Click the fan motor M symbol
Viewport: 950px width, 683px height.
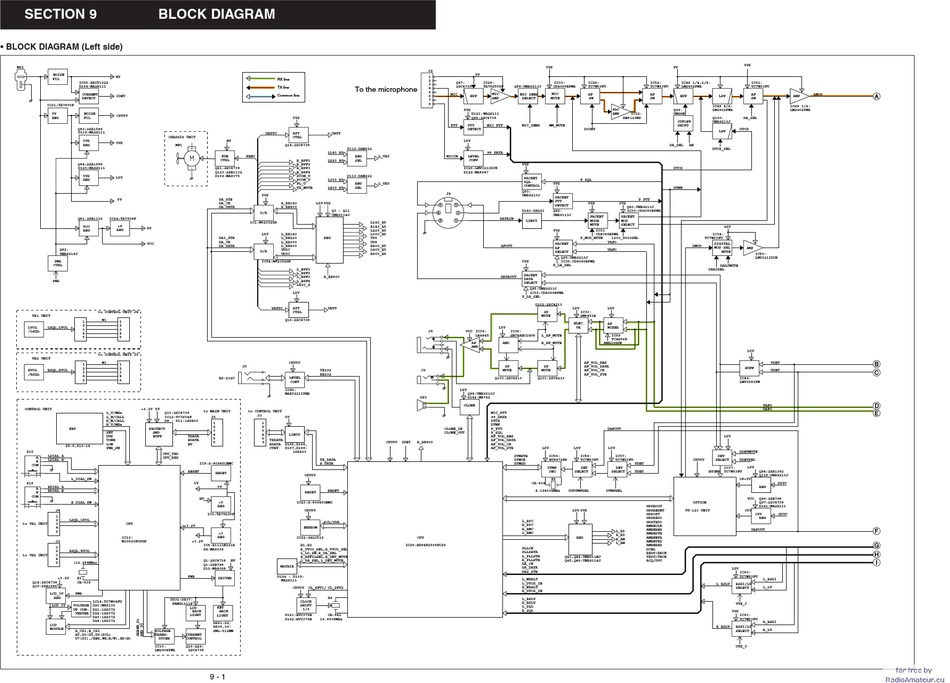point(190,159)
